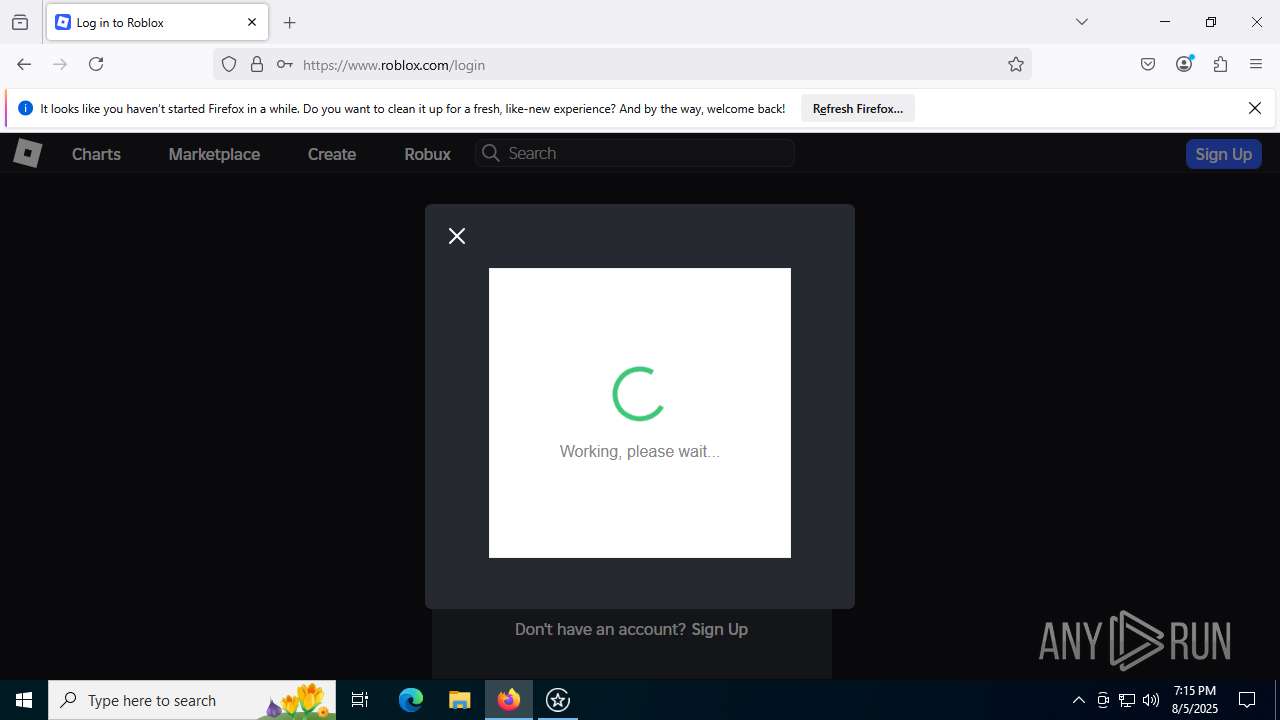
Task: Click the Roblox search magnifier icon
Action: 490,153
